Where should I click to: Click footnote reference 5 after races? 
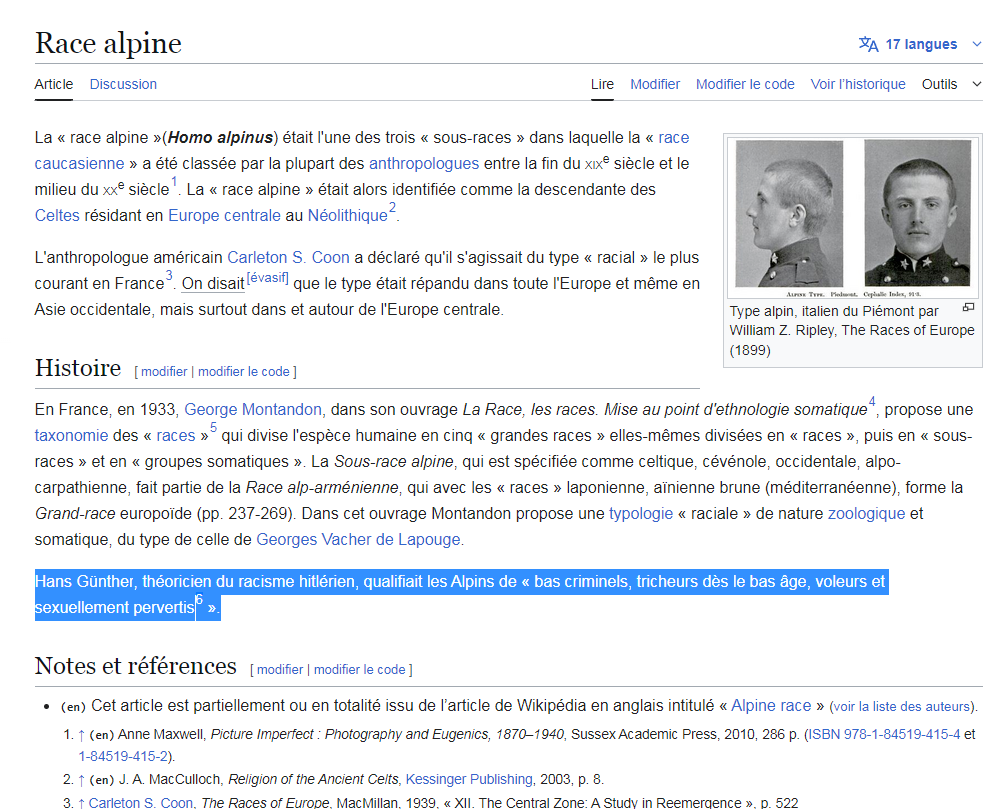tap(213, 428)
